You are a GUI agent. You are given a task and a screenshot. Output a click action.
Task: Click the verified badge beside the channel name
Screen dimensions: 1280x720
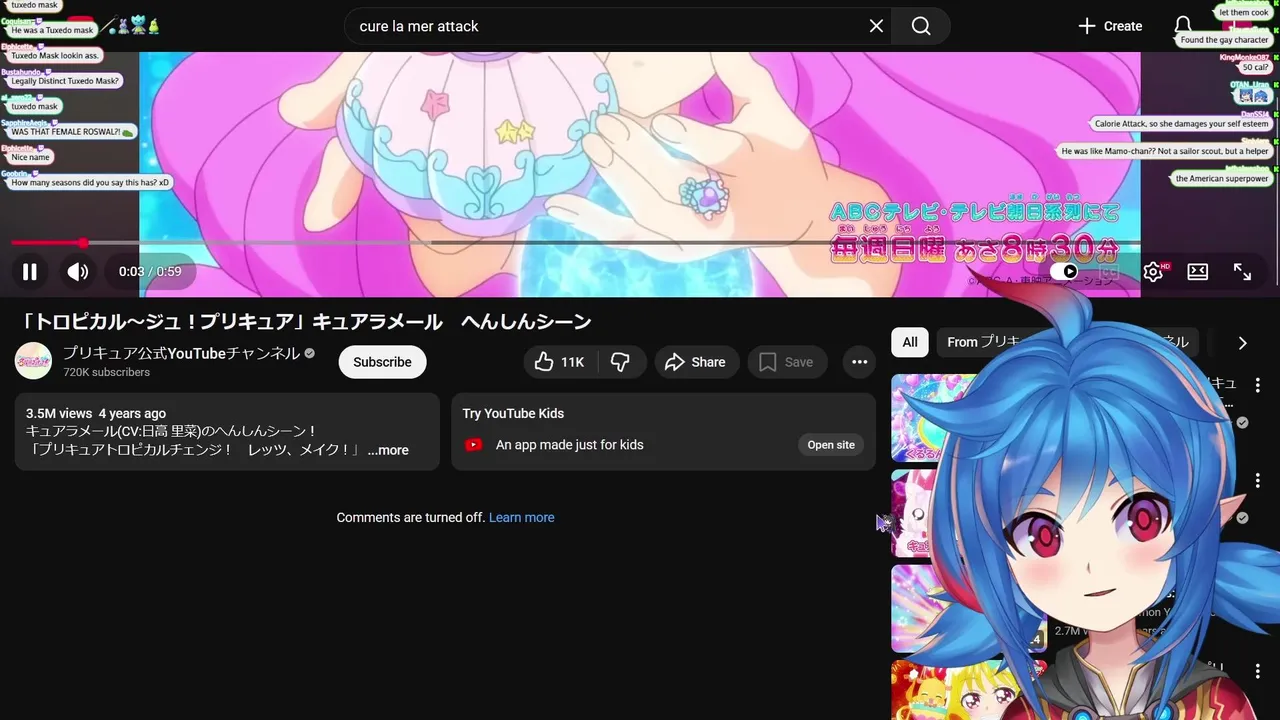(x=310, y=354)
